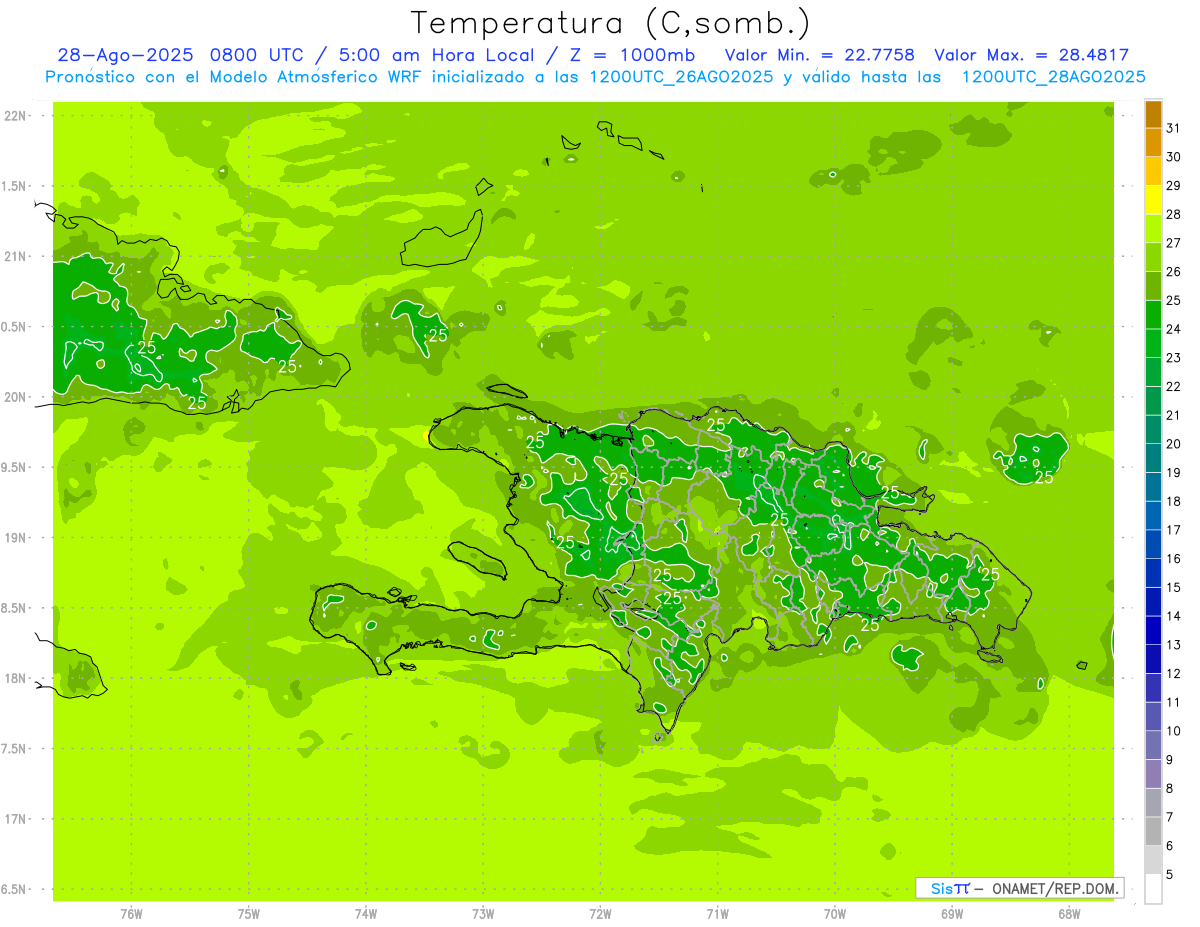Pick the brown top swatch above 31
The image size is (1200, 927).
(1153, 114)
